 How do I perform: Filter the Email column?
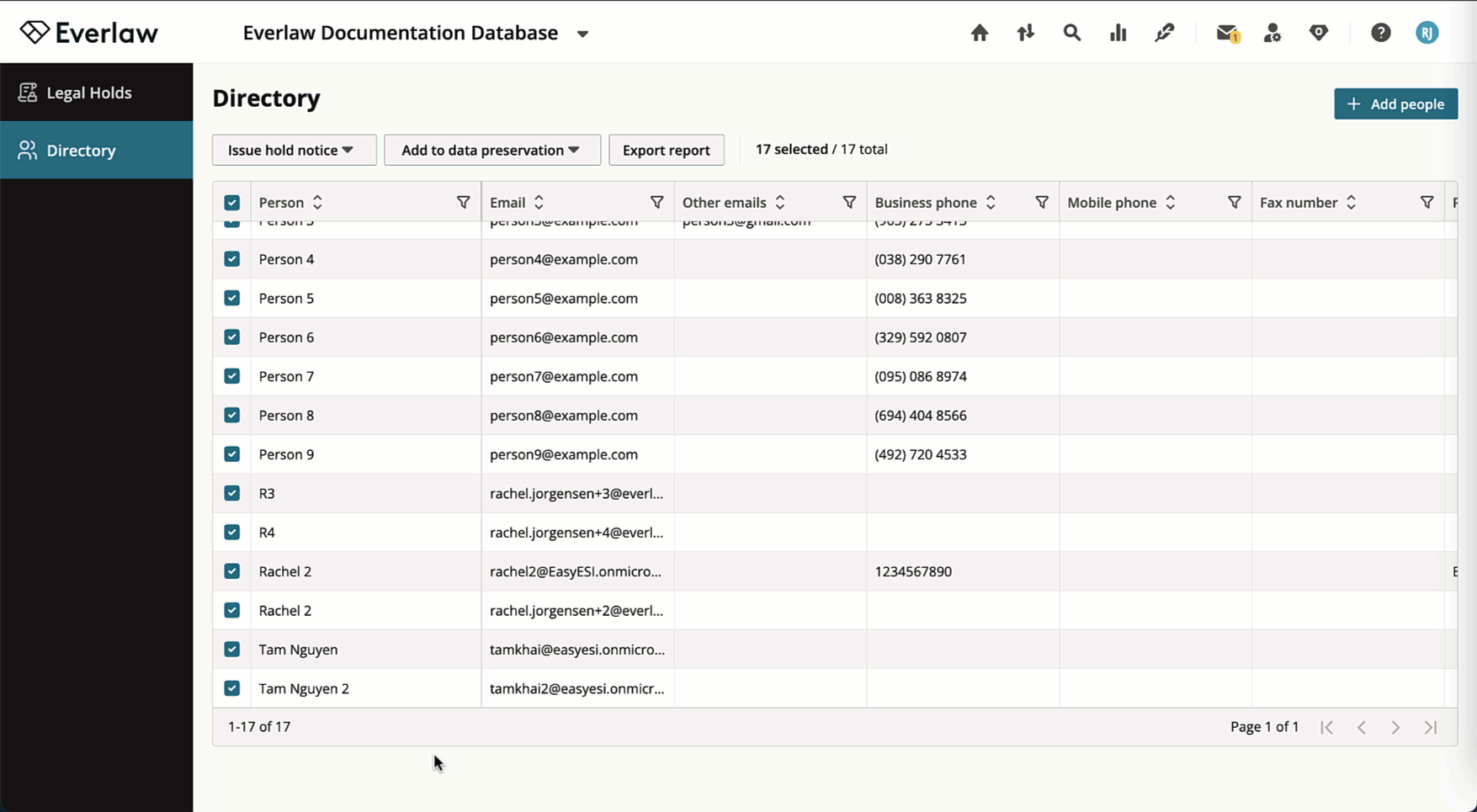tap(656, 202)
